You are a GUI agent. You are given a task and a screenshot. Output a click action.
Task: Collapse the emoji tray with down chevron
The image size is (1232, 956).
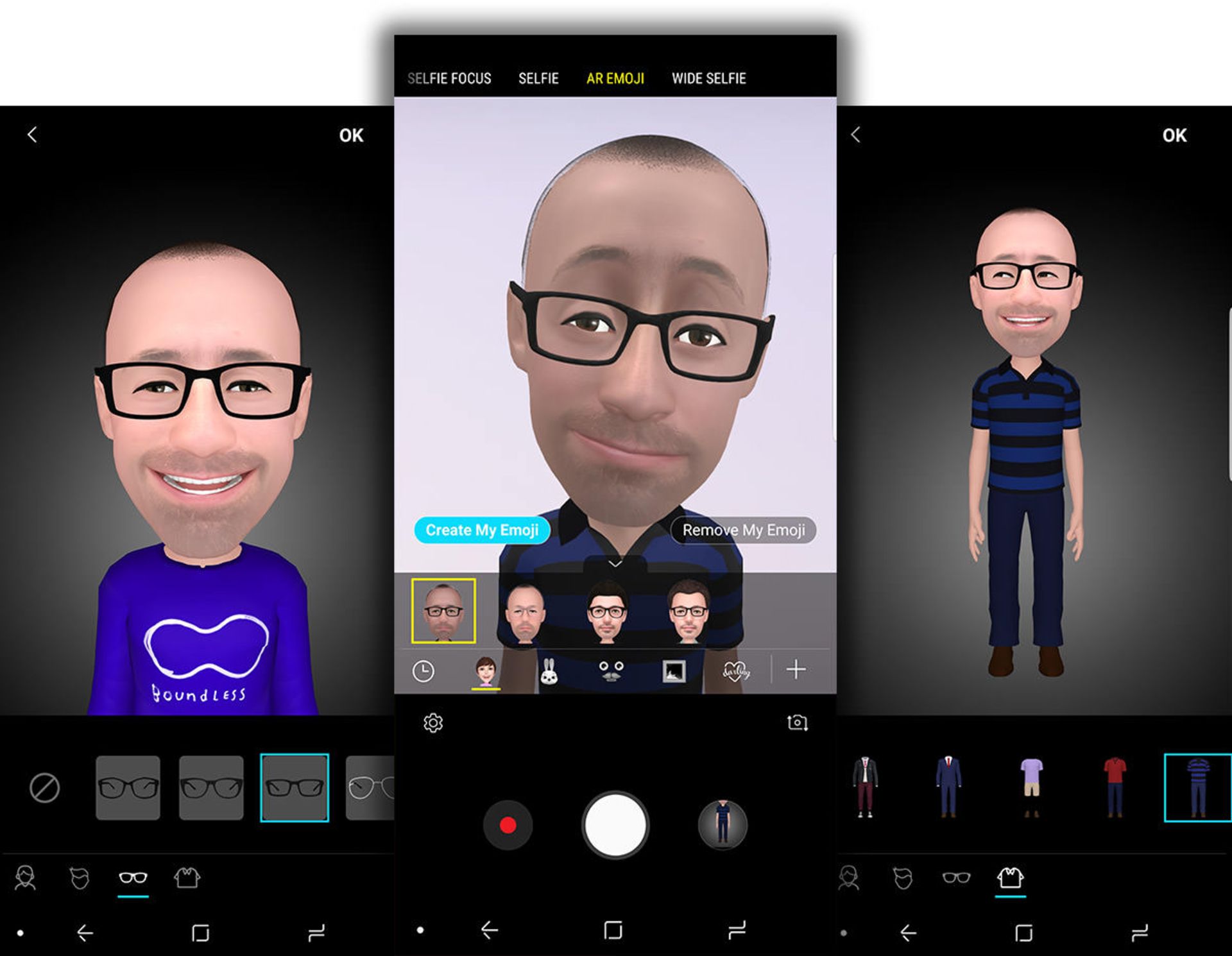point(615,563)
